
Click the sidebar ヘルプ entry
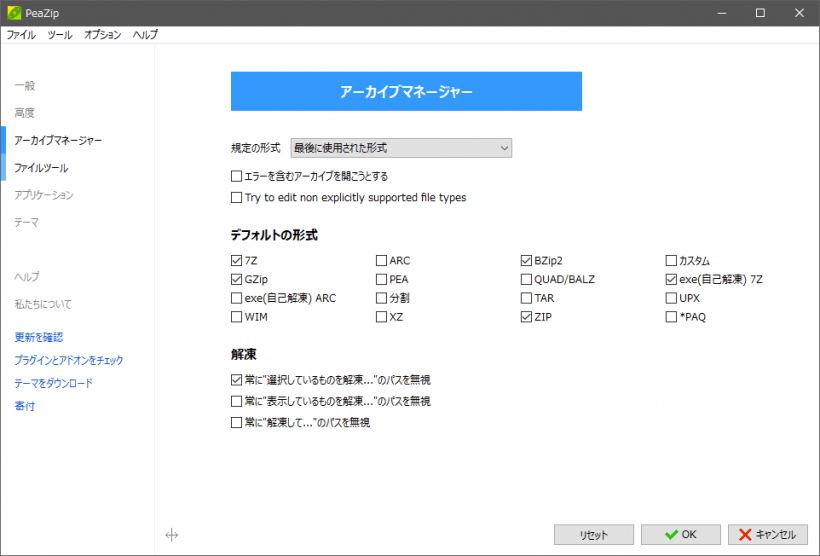[27, 277]
